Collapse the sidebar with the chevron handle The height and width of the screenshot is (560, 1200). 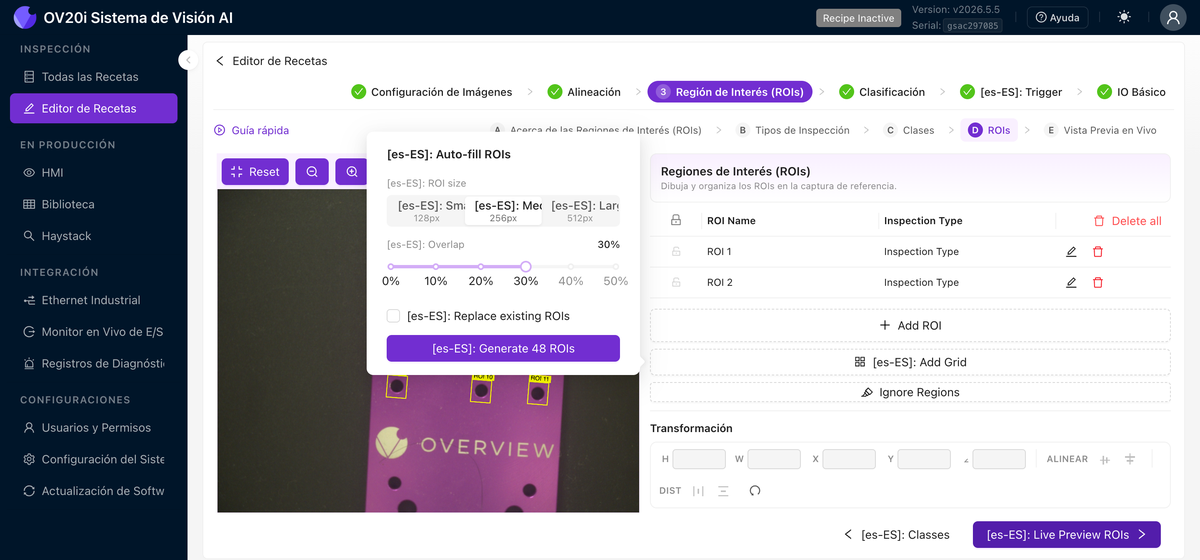tap(187, 60)
